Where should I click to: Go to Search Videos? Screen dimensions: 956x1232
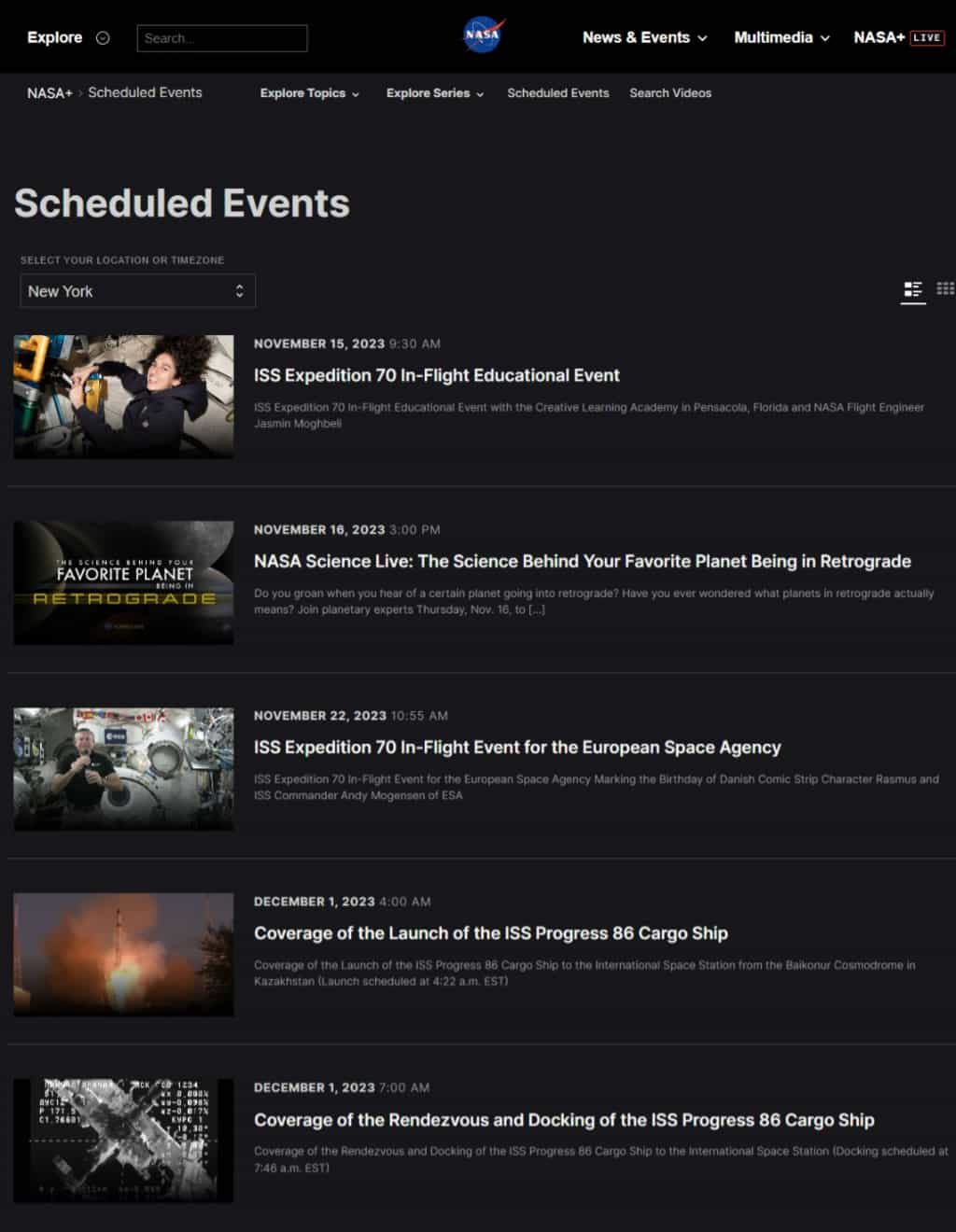point(670,93)
